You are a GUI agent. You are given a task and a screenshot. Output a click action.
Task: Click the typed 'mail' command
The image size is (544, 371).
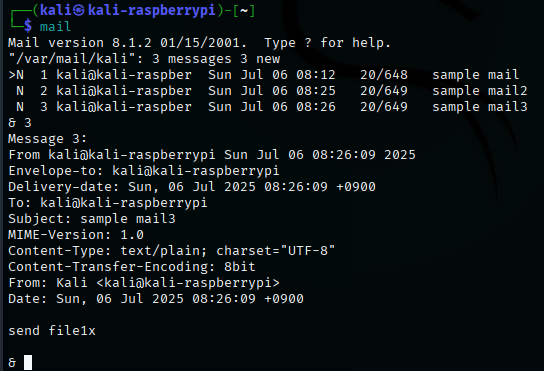pyautogui.click(x=56, y=27)
